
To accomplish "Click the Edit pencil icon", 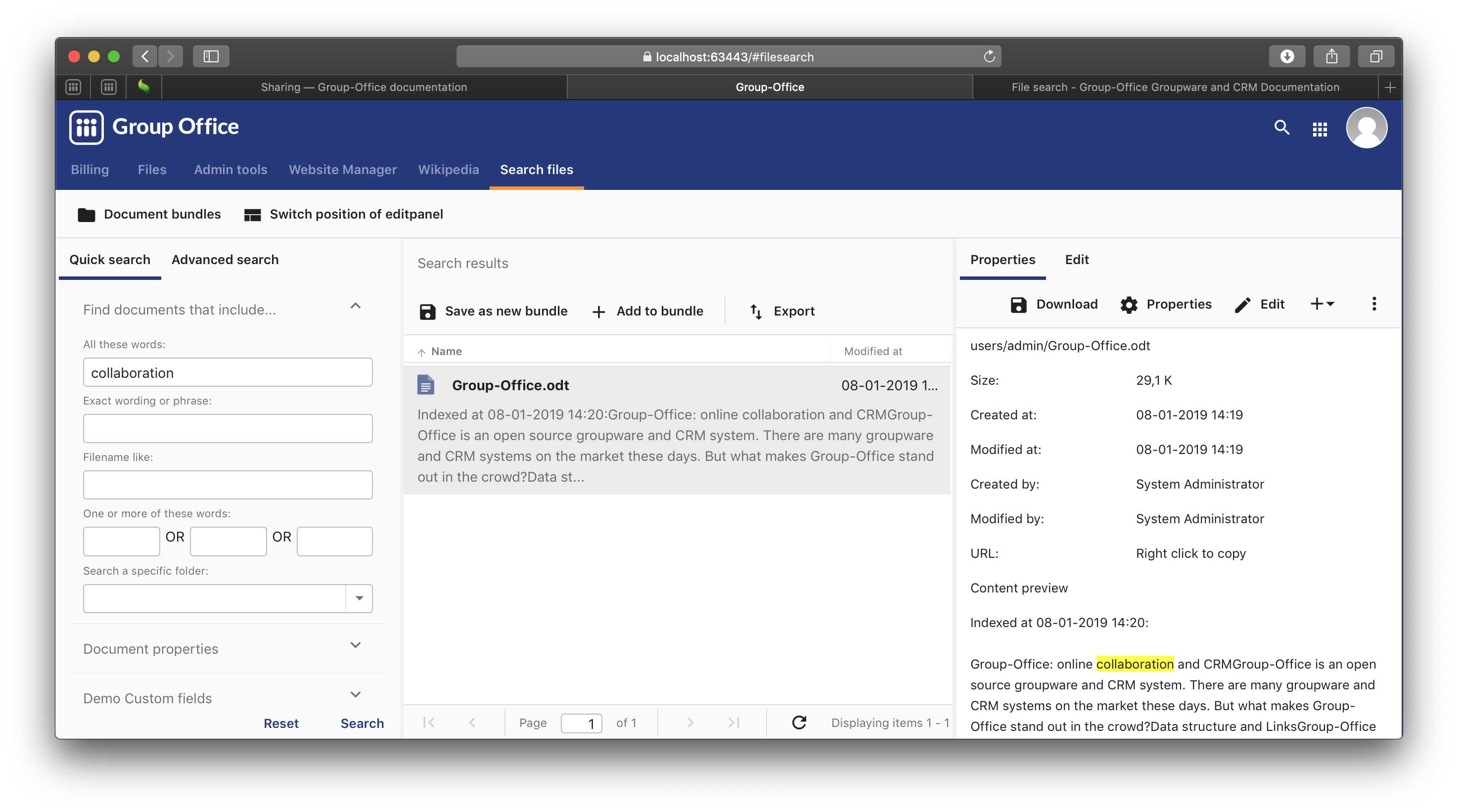I will pos(1242,305).
